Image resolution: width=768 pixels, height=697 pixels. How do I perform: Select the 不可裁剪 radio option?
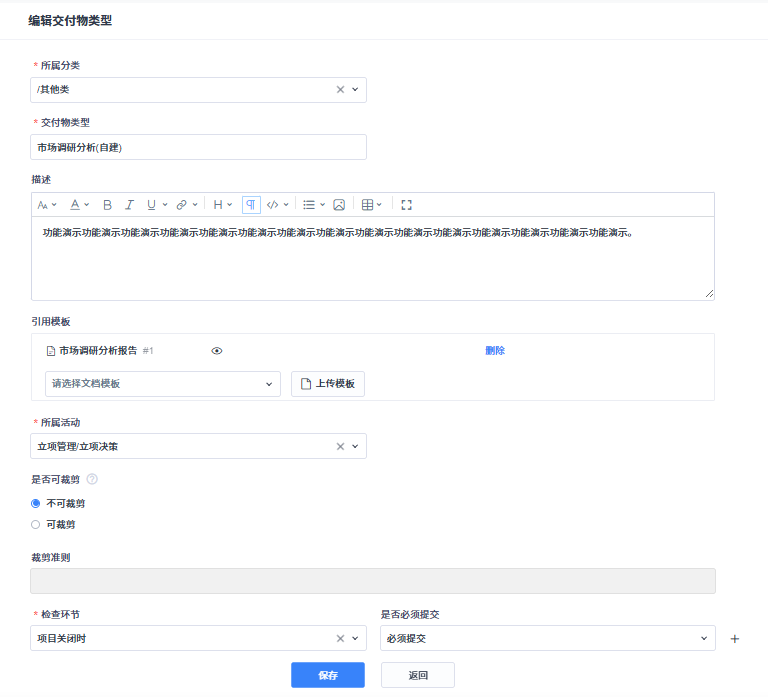click(35, 504)
